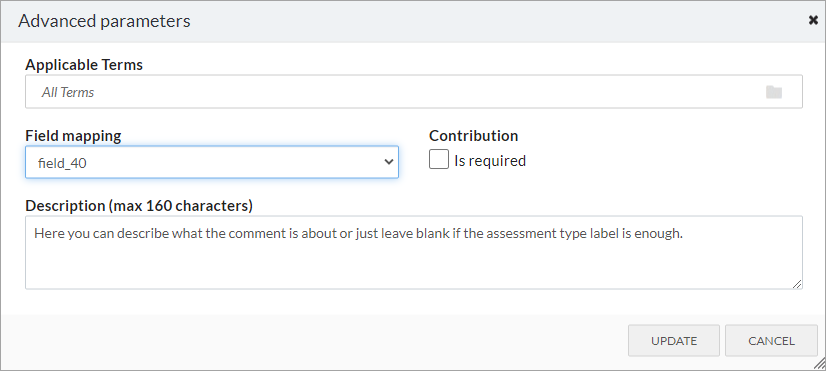Click the Field mapping dropdown chevron
The height and width of the screenshot is (371, 826).
[389, 162]
